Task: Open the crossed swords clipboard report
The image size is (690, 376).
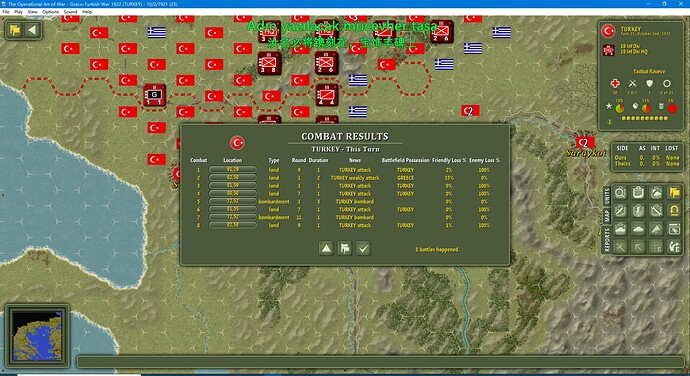Action: coord(620,211)
